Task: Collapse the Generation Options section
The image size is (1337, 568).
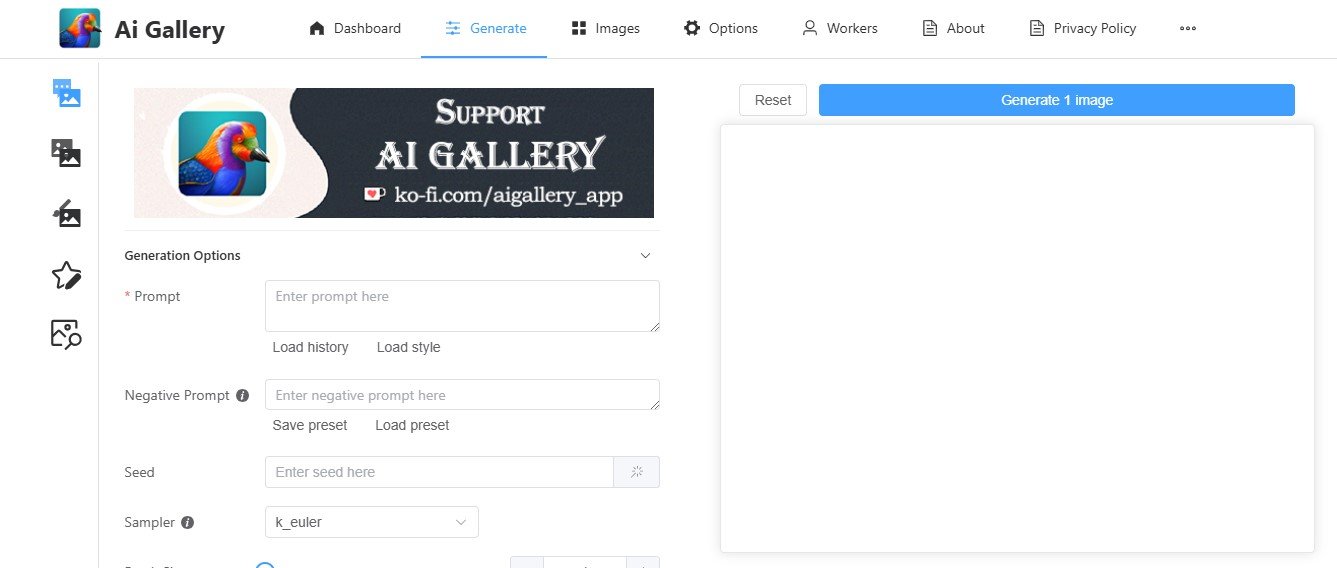Action: coord(645,256)
